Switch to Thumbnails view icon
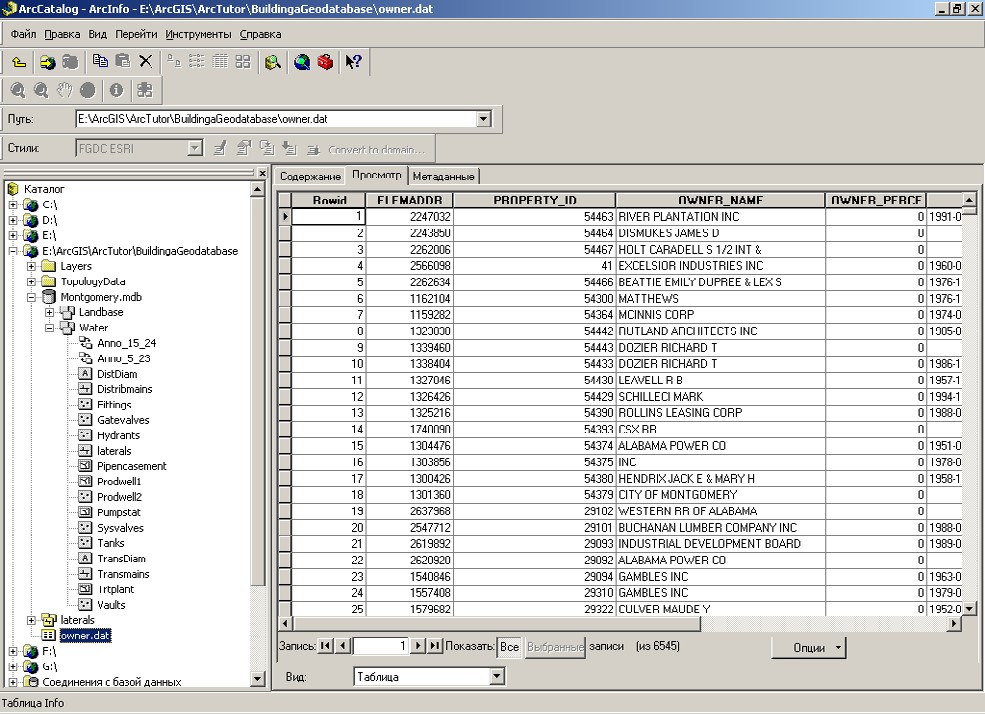Viewport: 985px width, 714px height. click(x=242, y=61)
